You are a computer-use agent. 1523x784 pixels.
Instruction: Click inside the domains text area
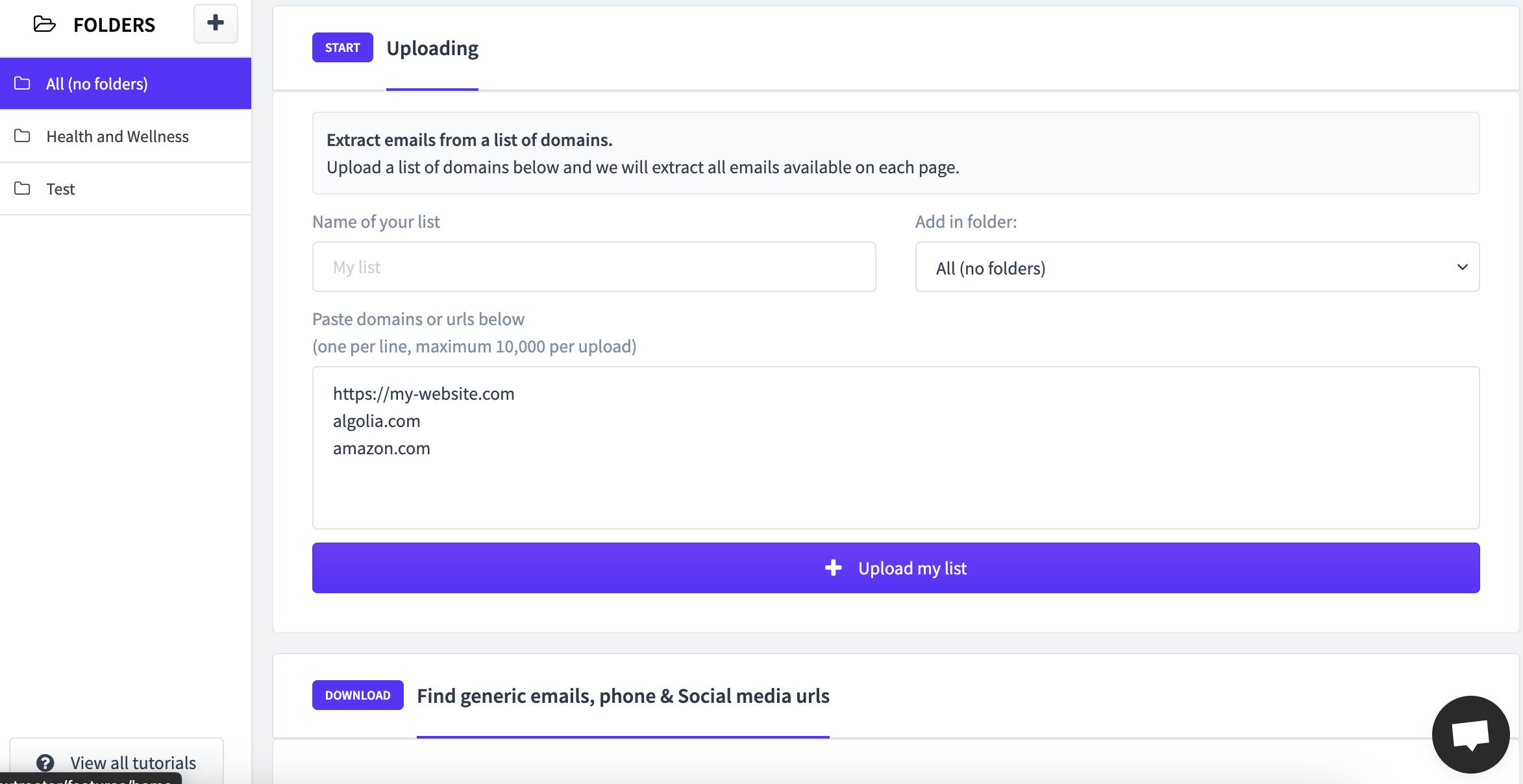click(x=895, y=447)
